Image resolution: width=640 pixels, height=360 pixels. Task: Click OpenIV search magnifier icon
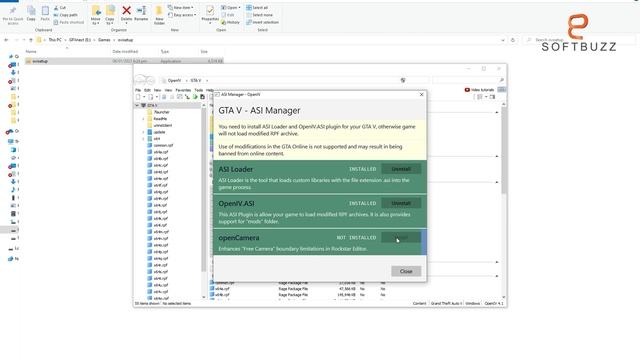coord(501,80)
